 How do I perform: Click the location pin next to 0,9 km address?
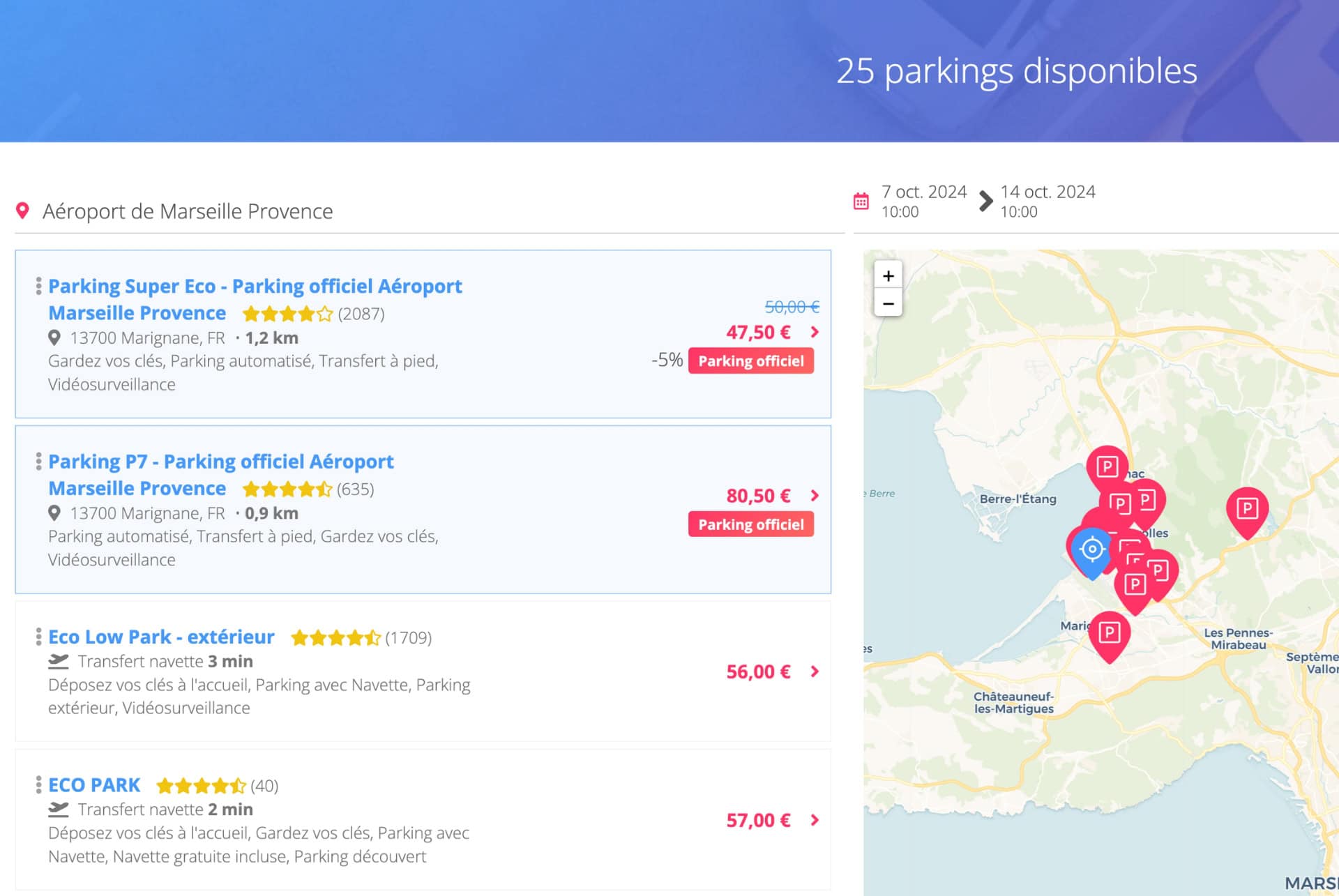[x=54, y=513]
